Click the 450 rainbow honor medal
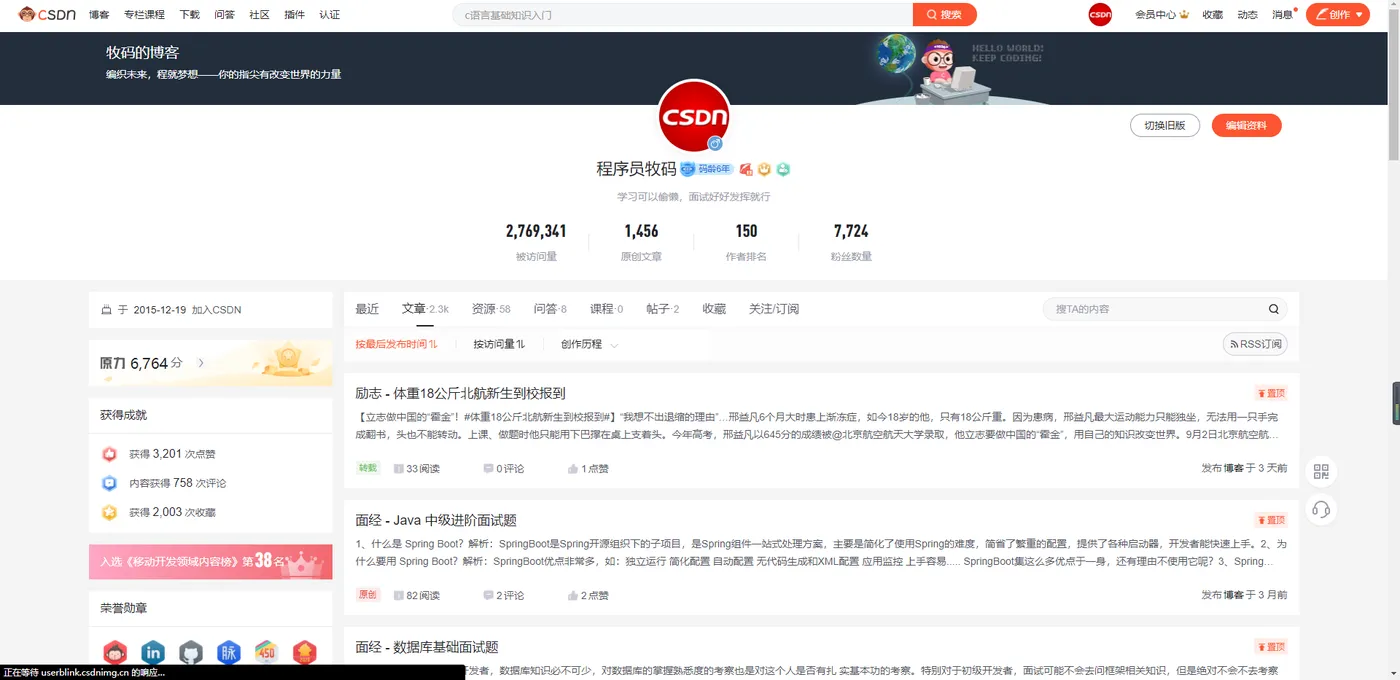The image size is (1400, 680). pyautogui.click(x=266, y=653)
